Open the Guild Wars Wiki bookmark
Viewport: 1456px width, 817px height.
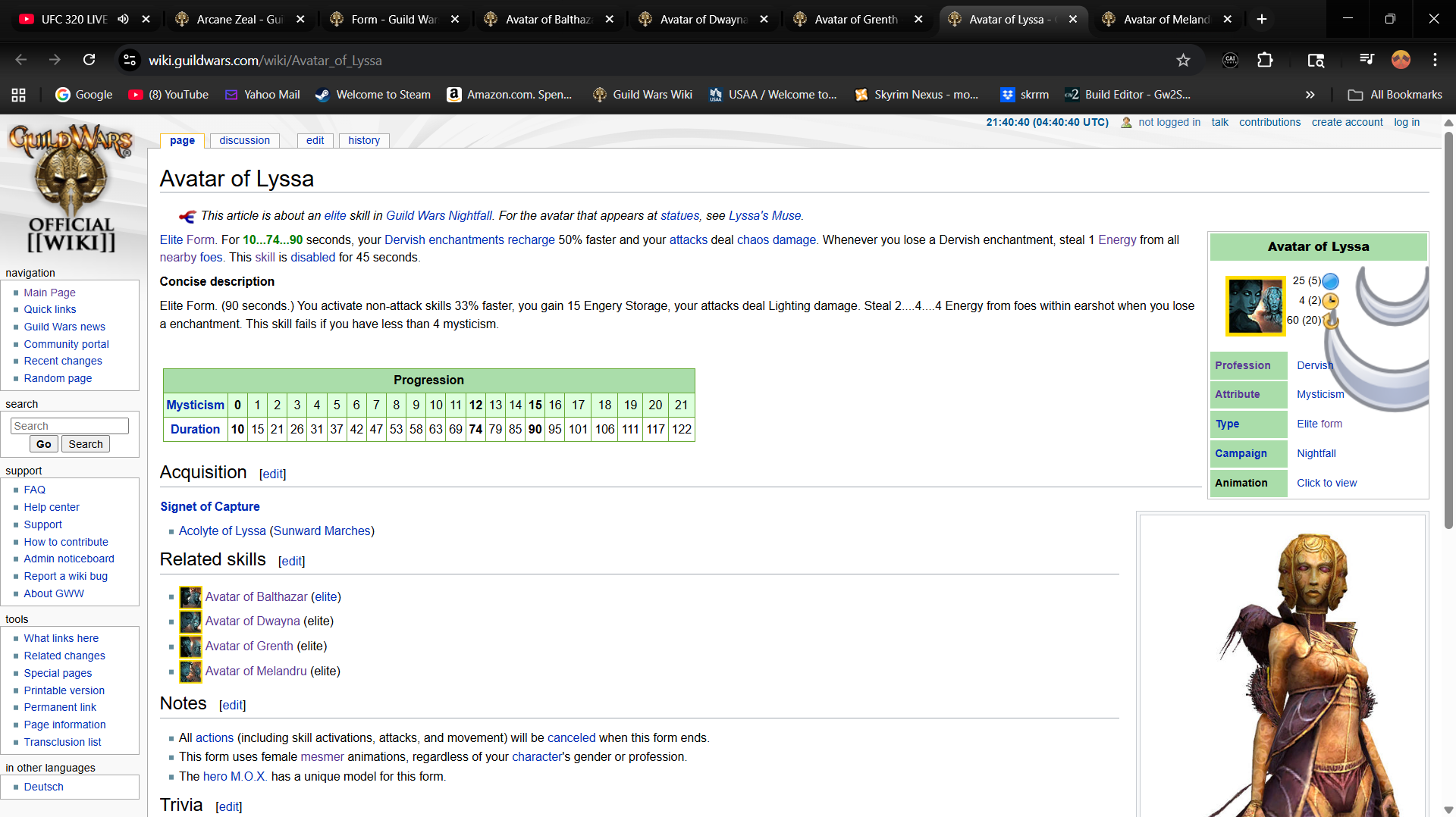point(642,95)
